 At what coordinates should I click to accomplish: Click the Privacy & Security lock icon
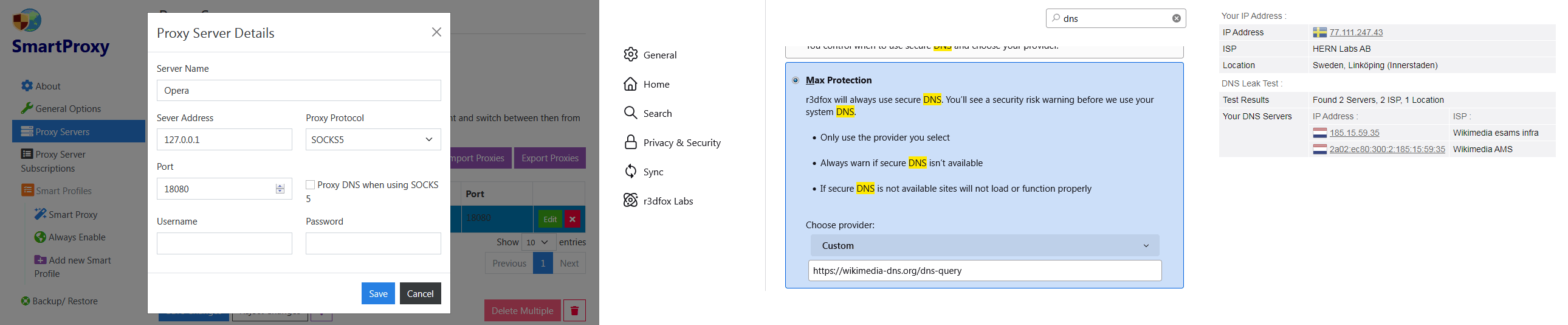(x=631, y=142)
